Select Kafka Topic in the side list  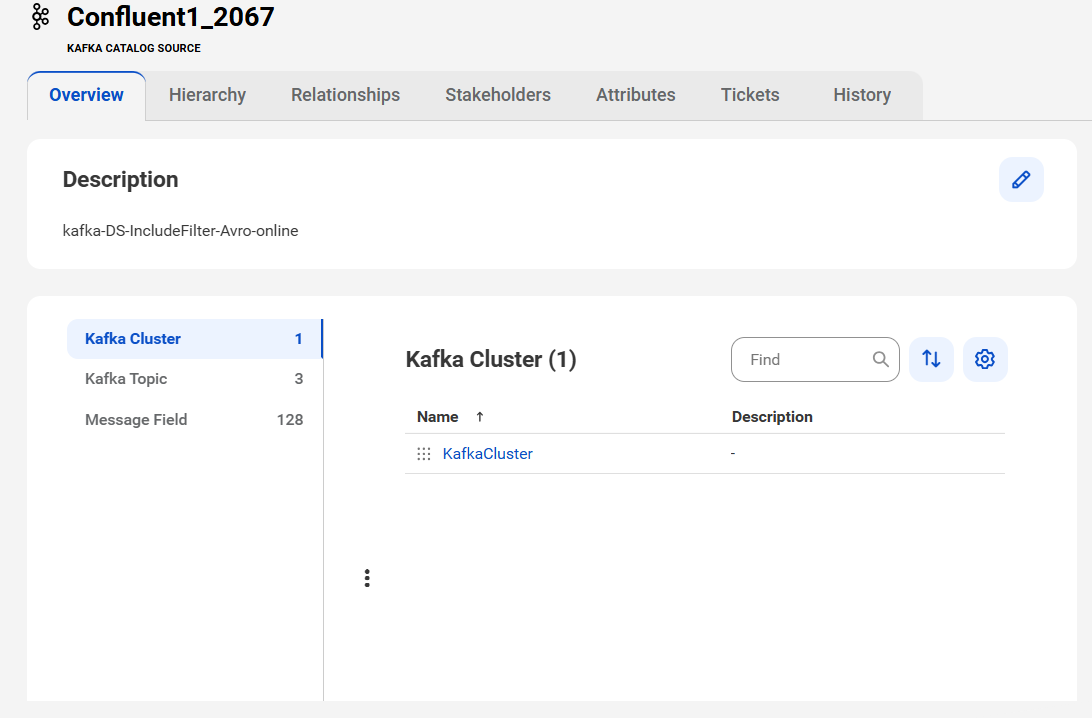click(194, 379)
